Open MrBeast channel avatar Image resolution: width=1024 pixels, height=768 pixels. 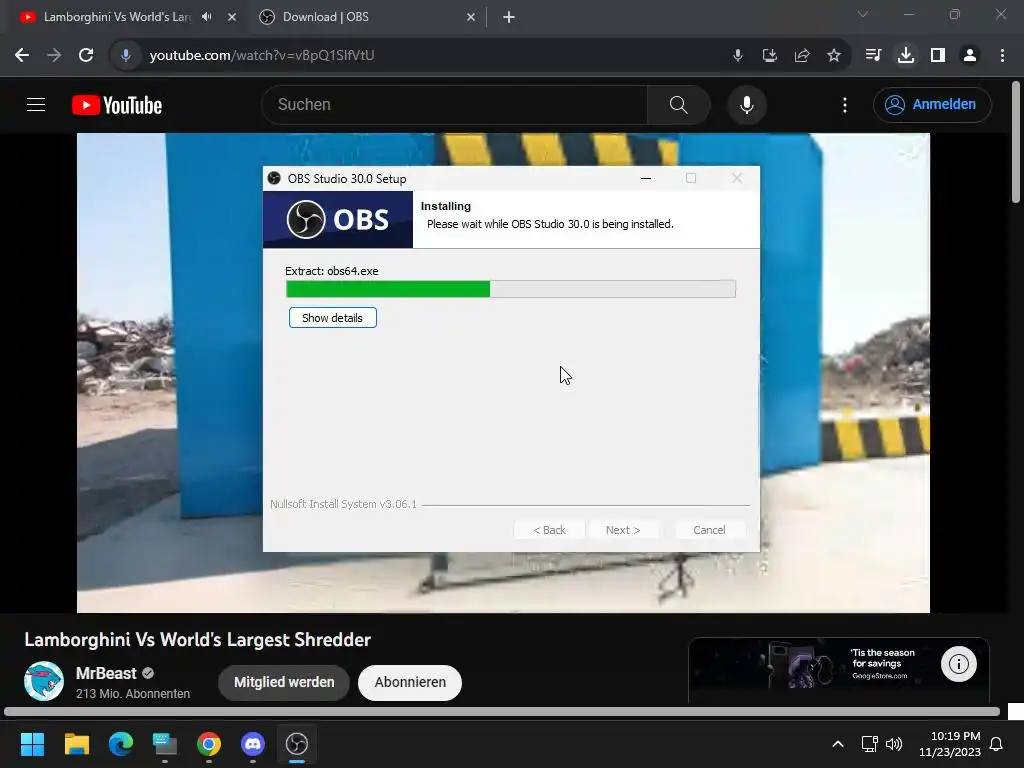(x=44, y=681)
